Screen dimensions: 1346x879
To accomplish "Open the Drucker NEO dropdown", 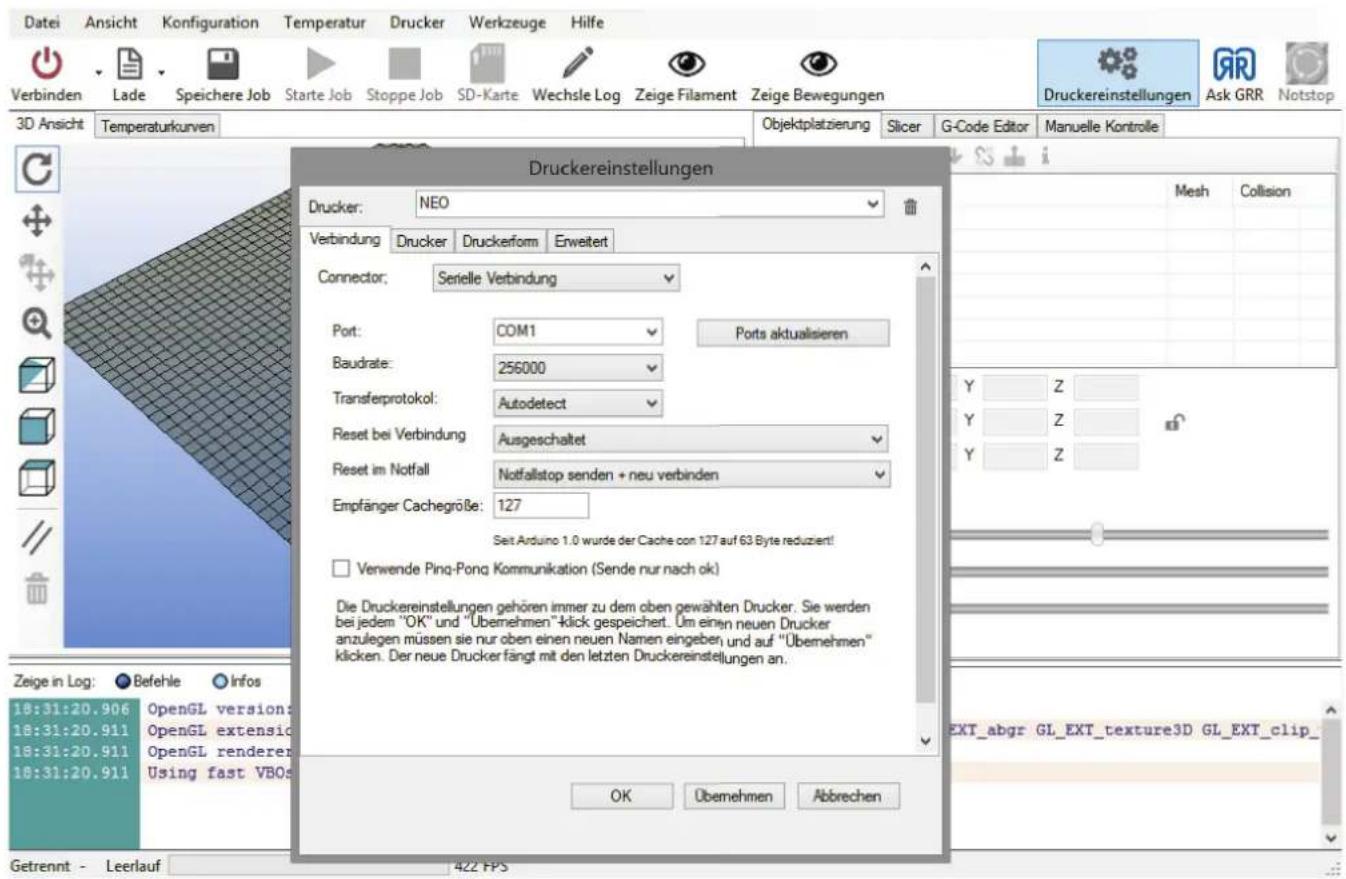I will coord(875,204).
